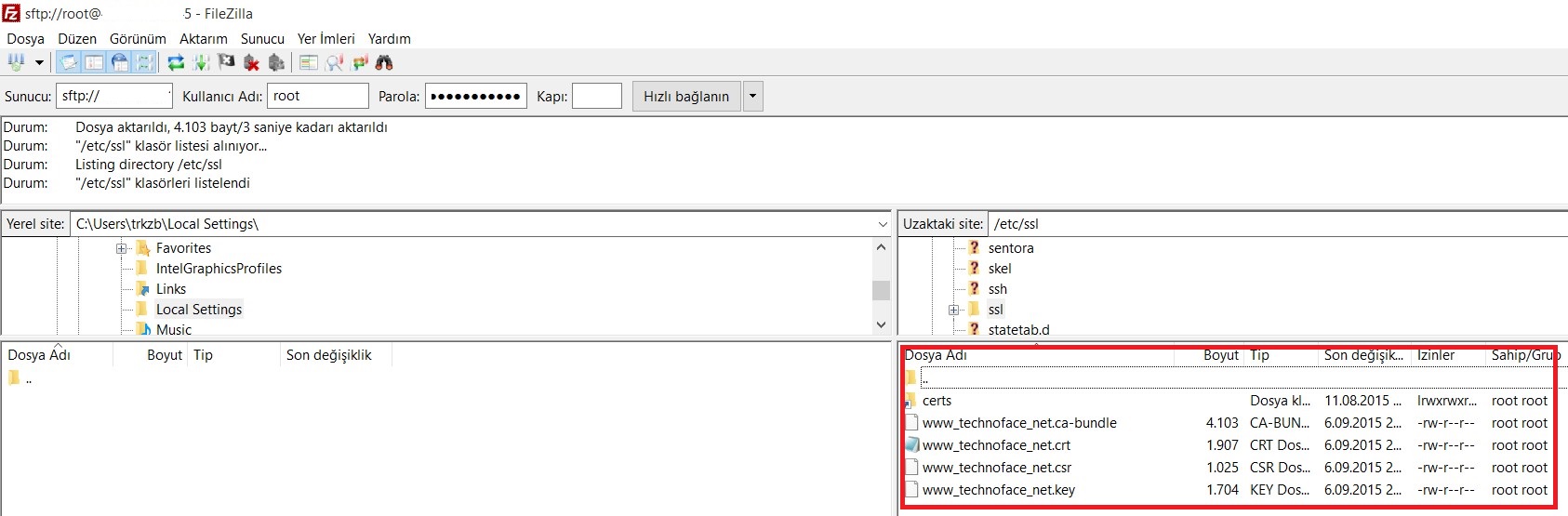This screenshot has height=516, width=1568.
Task: Click the Hızlı bağlanın button
Action: pos(686,97)
